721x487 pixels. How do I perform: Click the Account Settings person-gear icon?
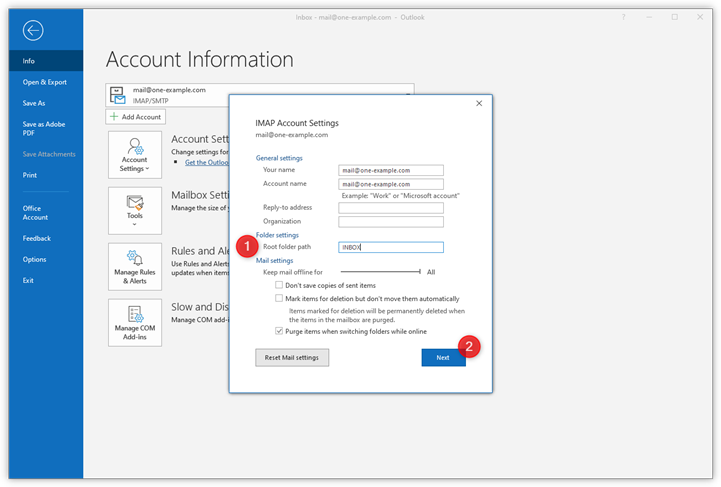point(136,146)
